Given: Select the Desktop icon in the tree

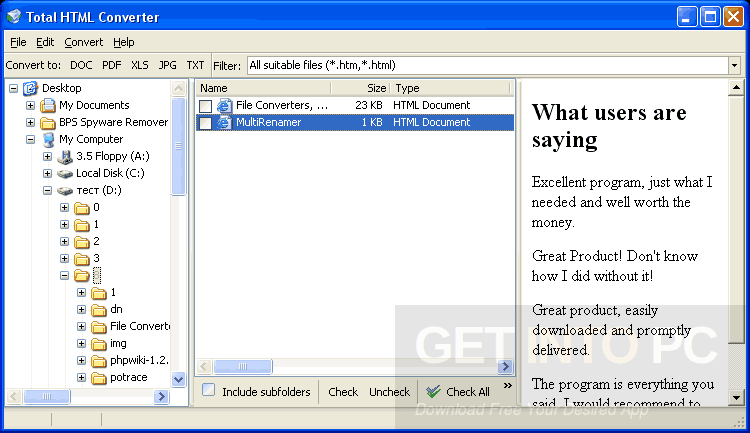Looking at the screenshot, I should (x=31, y=88).
